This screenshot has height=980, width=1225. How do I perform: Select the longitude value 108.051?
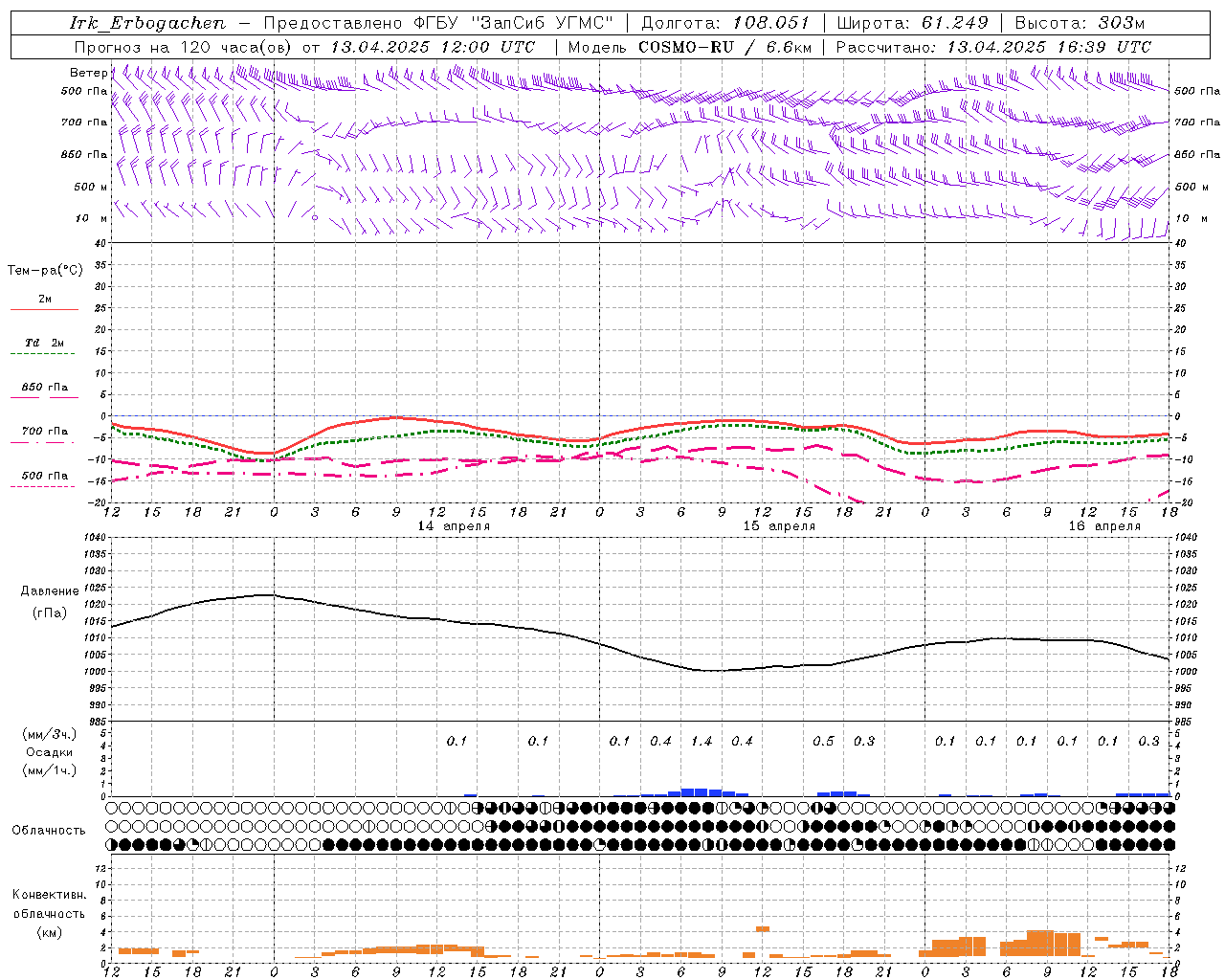771,23
